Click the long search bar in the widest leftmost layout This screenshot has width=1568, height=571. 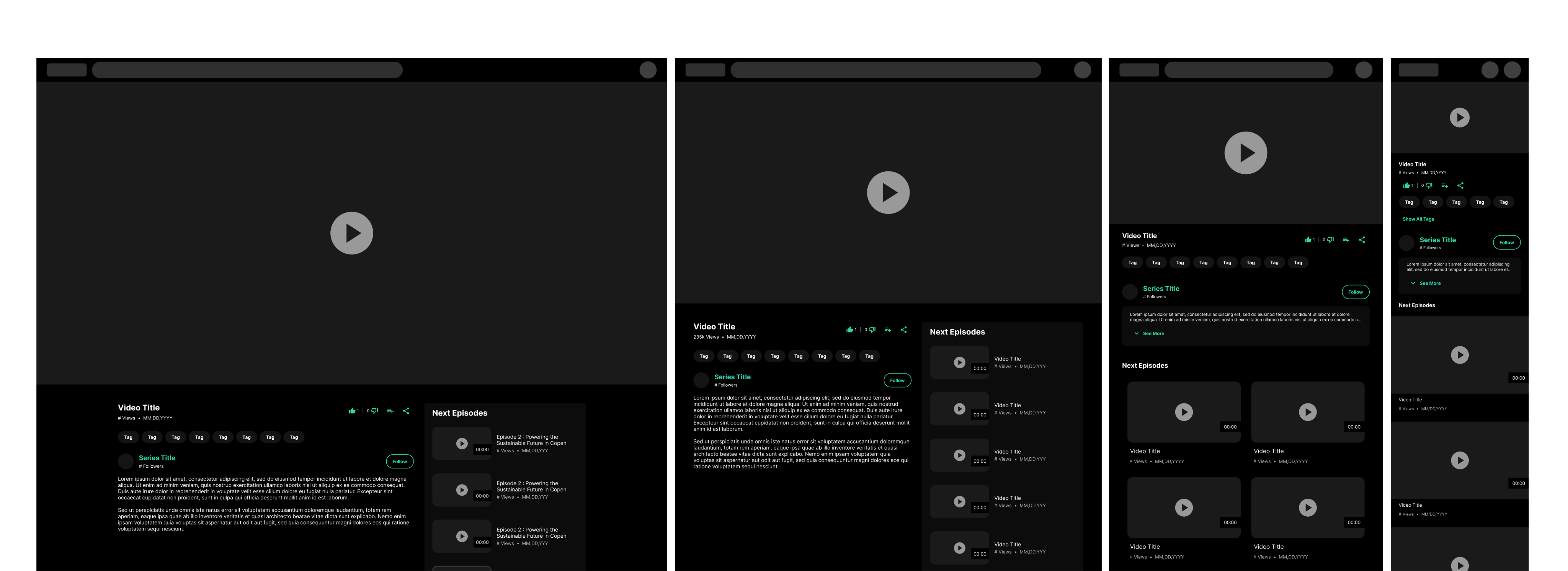coord(247,70)
